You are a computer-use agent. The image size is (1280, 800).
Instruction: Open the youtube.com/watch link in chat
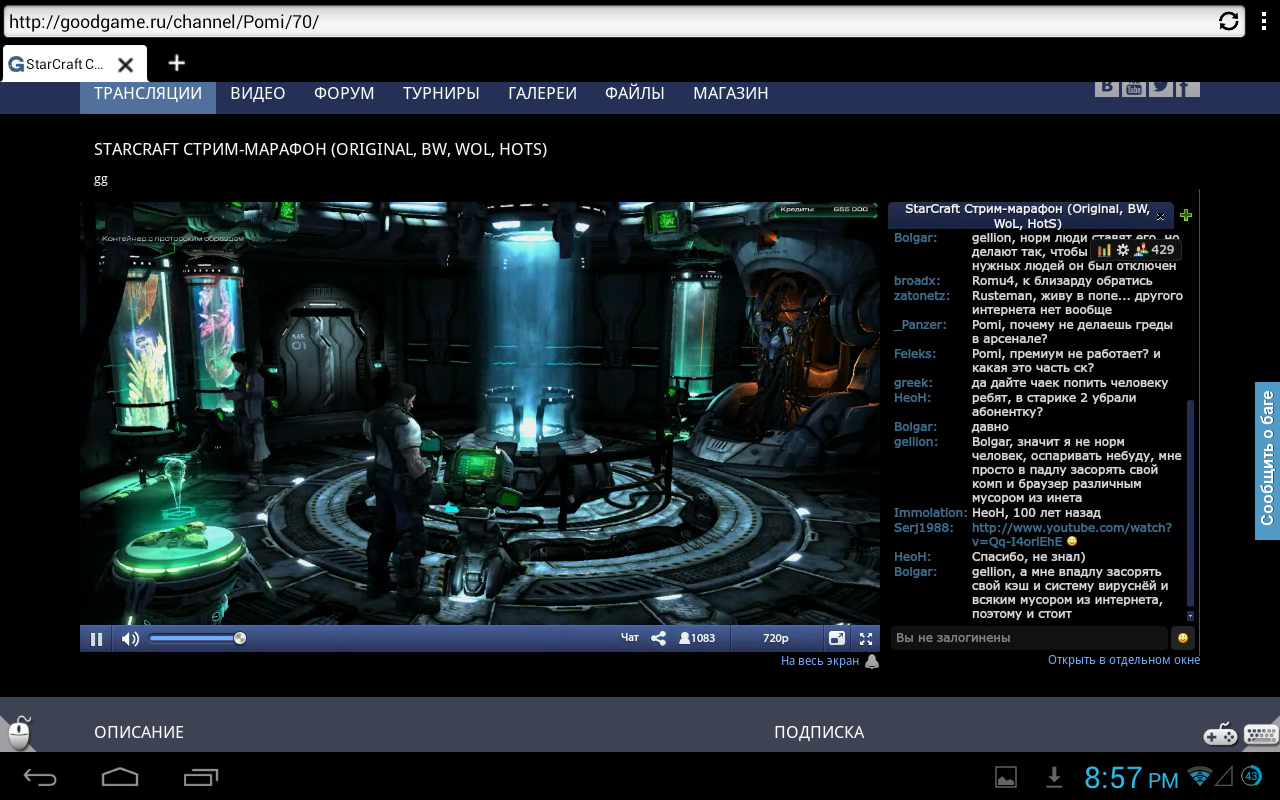(x=1071, y=534)
